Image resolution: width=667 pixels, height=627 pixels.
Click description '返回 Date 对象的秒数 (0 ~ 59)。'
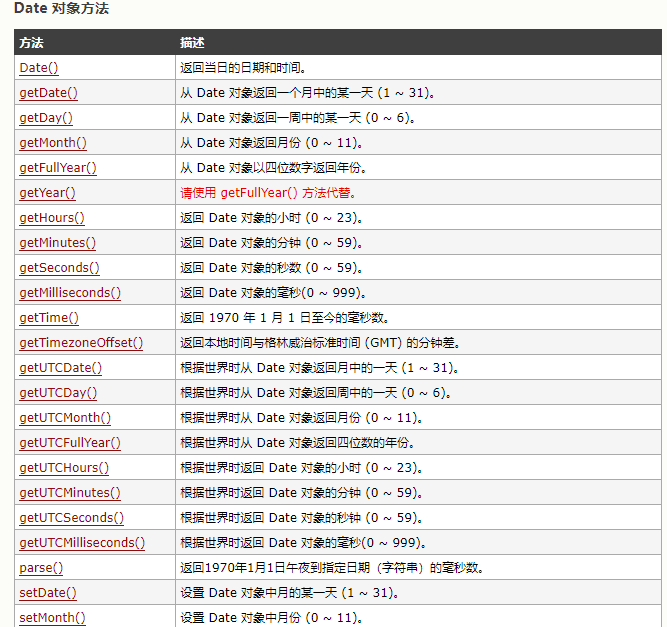coord(271,268)
